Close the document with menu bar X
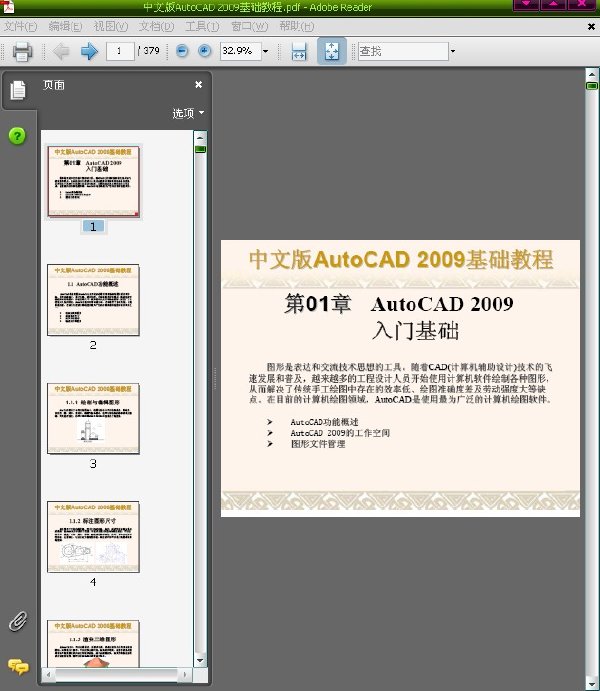The height and width of the screenshot is (691, 600). pyautogui.click(x=591, y=27)
